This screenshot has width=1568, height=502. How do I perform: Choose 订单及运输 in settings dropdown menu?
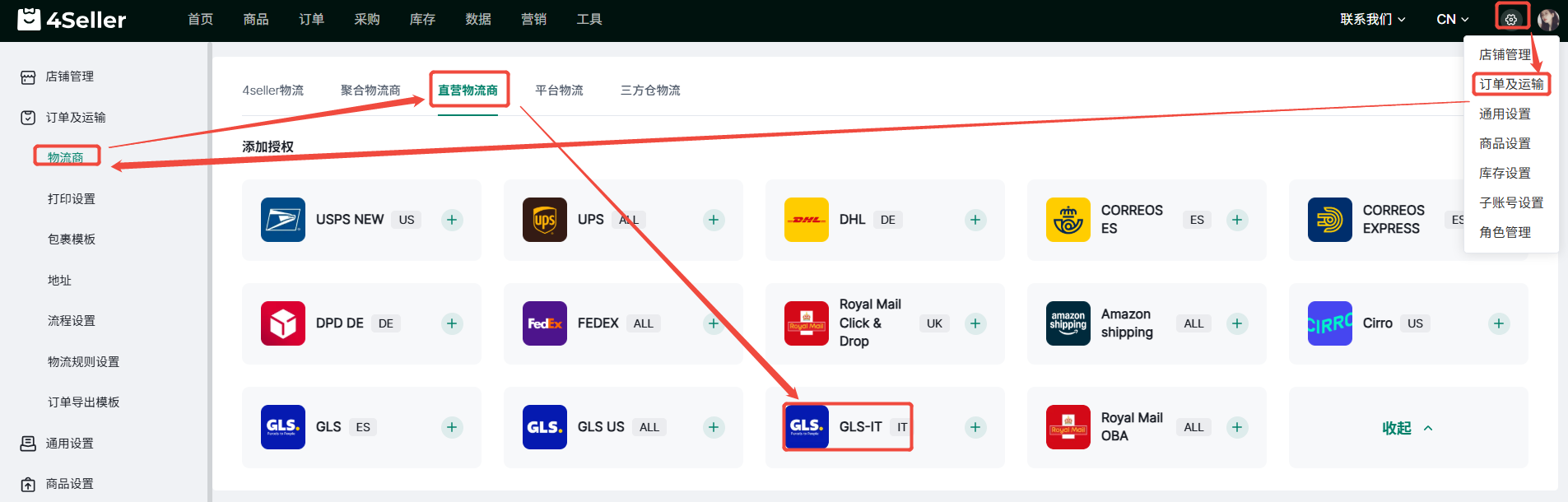[x=1511, y=84]
